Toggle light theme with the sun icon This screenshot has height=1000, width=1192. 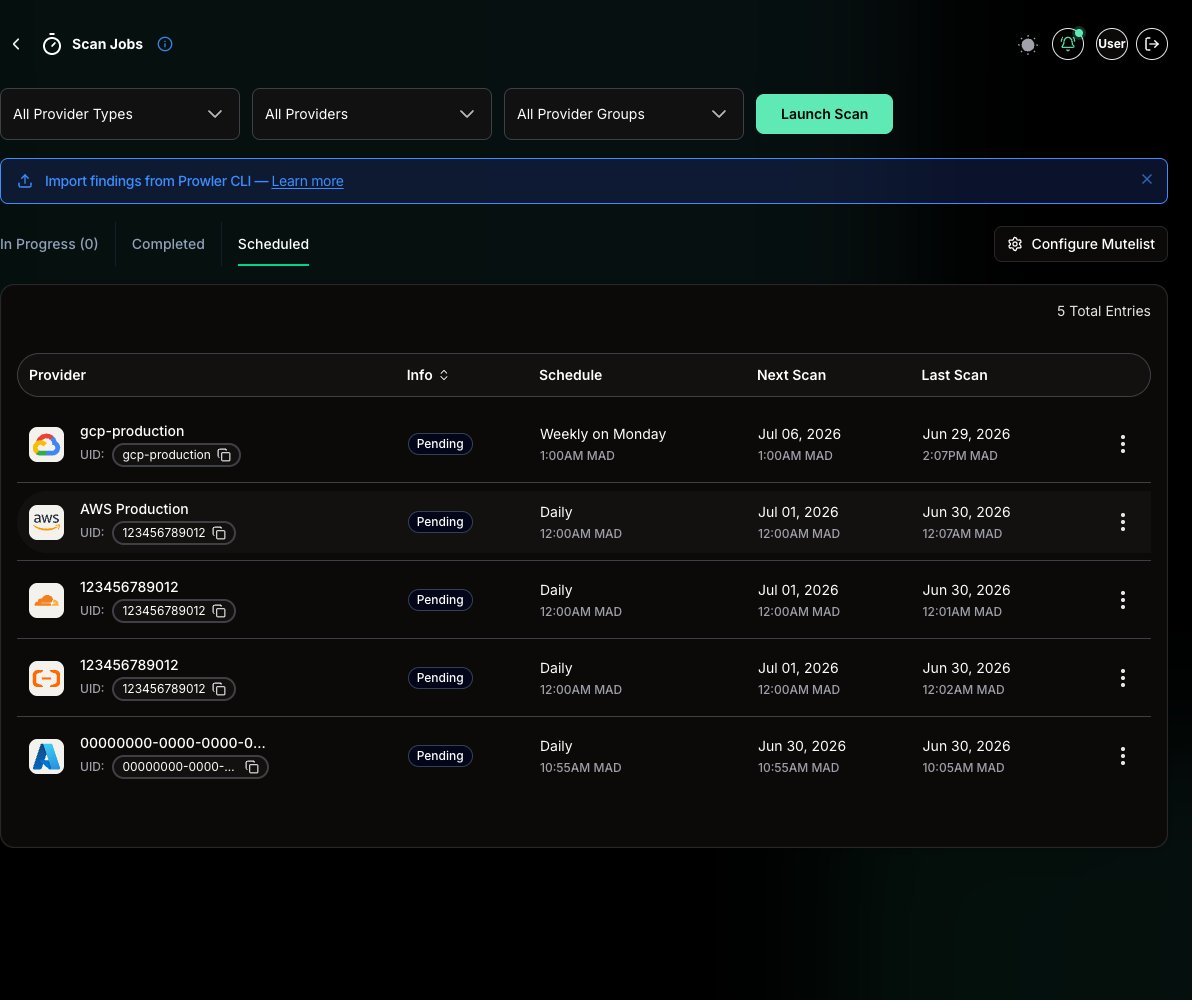1028,45
